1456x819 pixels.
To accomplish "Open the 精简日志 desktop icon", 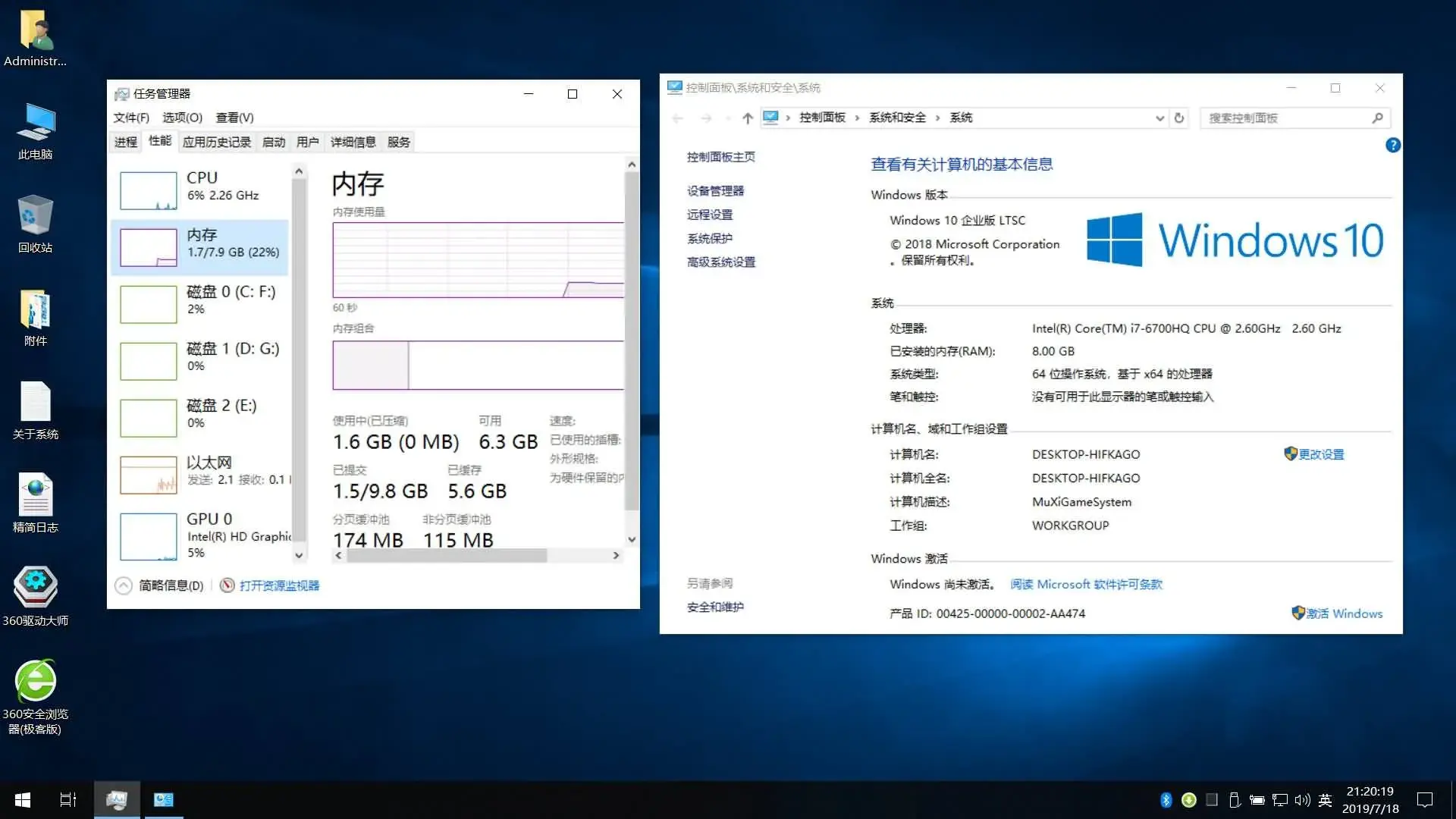I will (x=36, y=504).
